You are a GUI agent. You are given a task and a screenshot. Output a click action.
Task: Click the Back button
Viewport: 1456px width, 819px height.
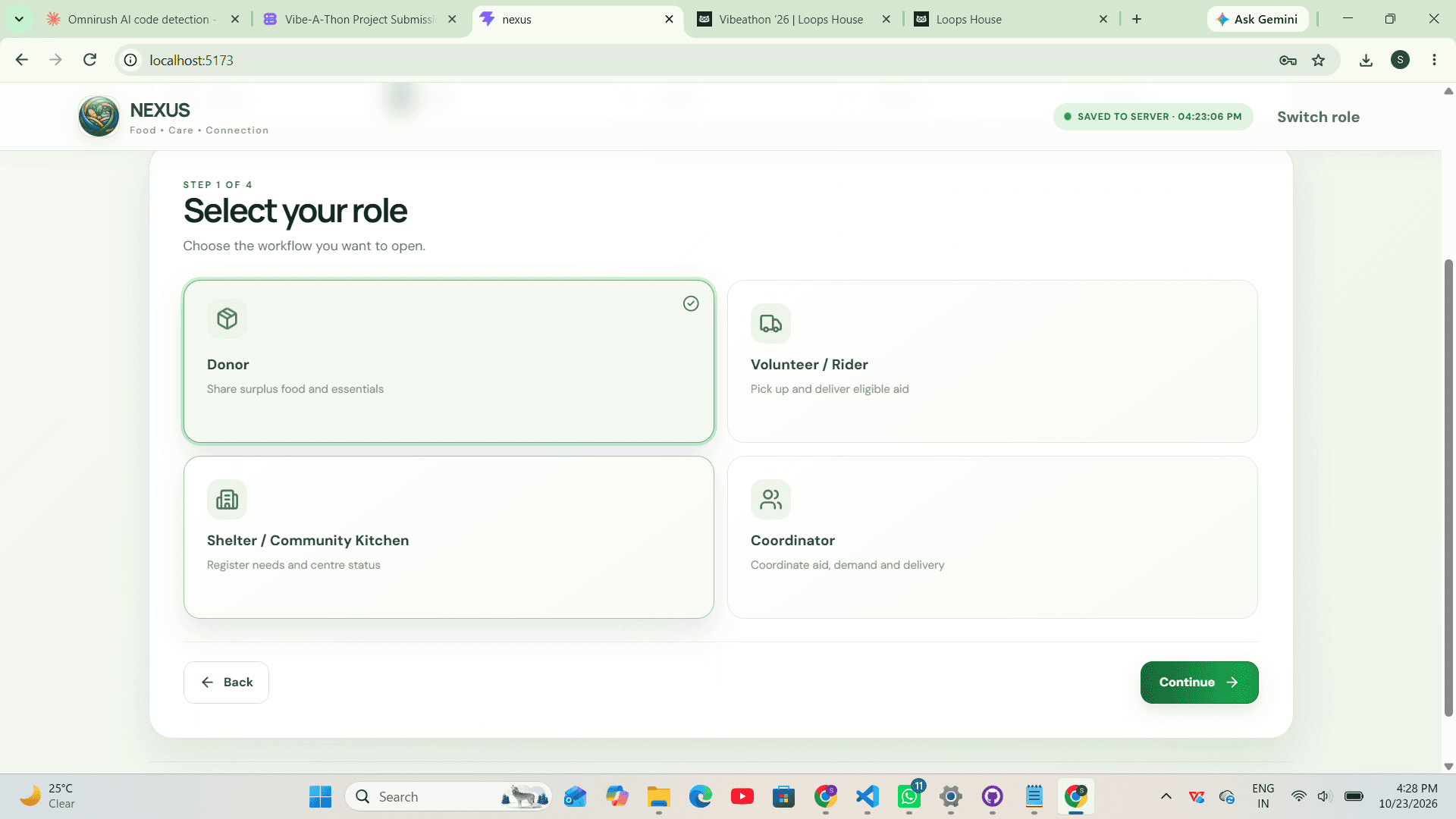(226, 682)
